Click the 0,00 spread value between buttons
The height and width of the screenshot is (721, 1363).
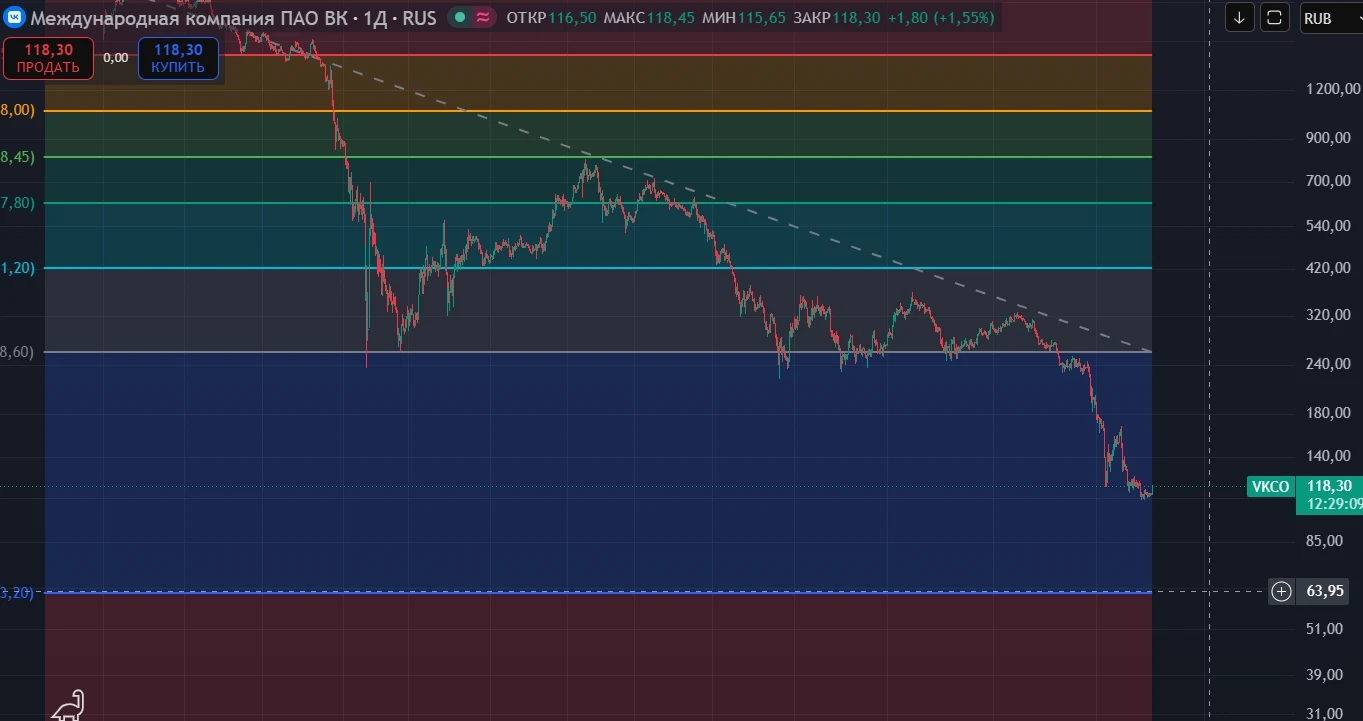116,58
